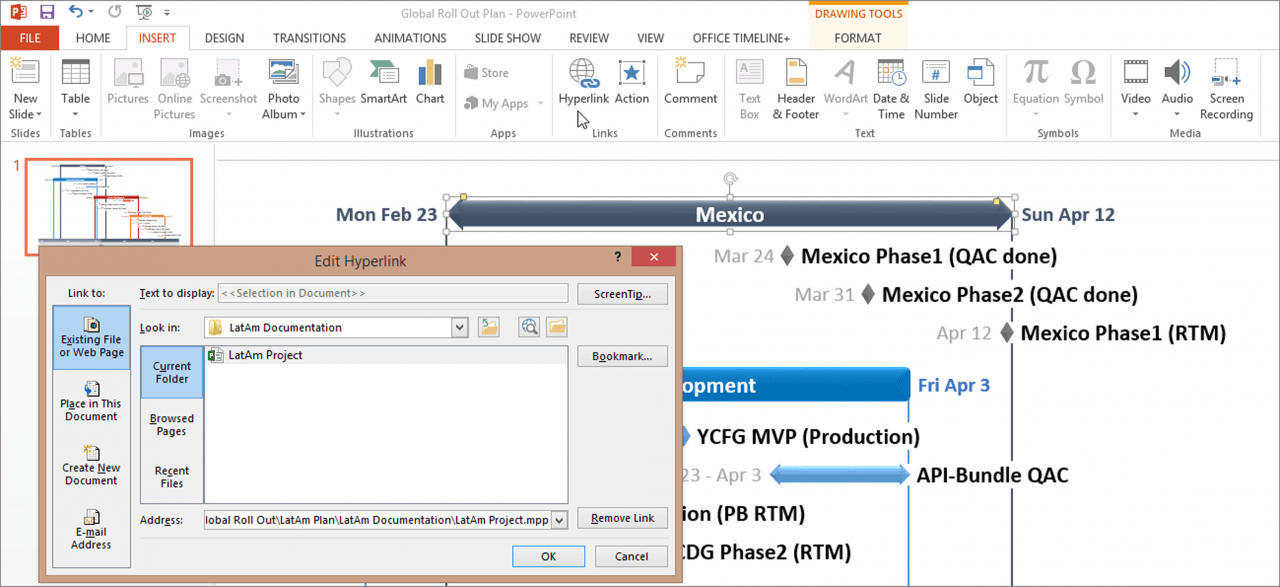Open the New Slide dropdown
Image resolution: width=1280 pixels, height=587 pixels.
coord(25,114)
